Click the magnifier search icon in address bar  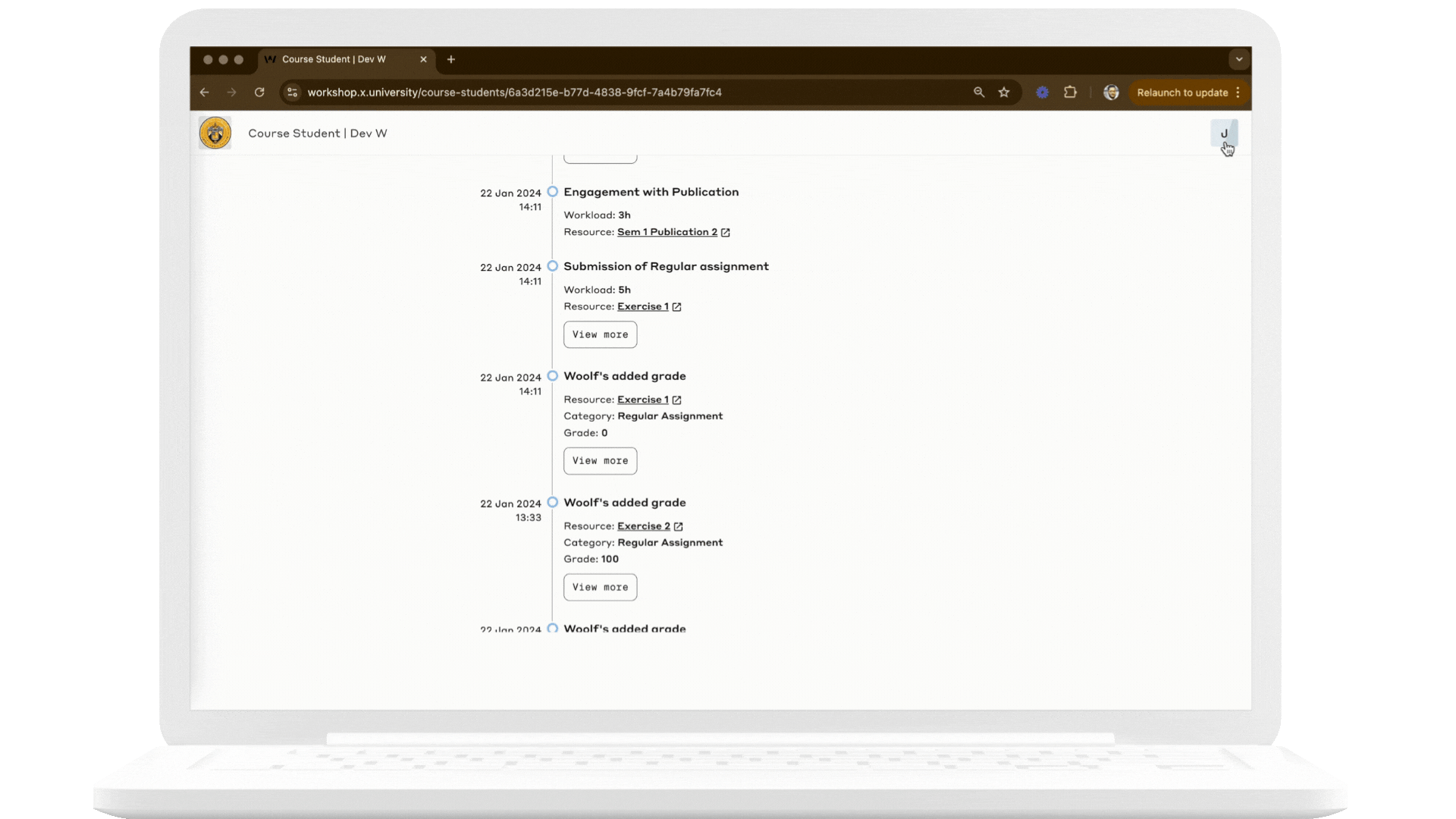tap(978, 92)
